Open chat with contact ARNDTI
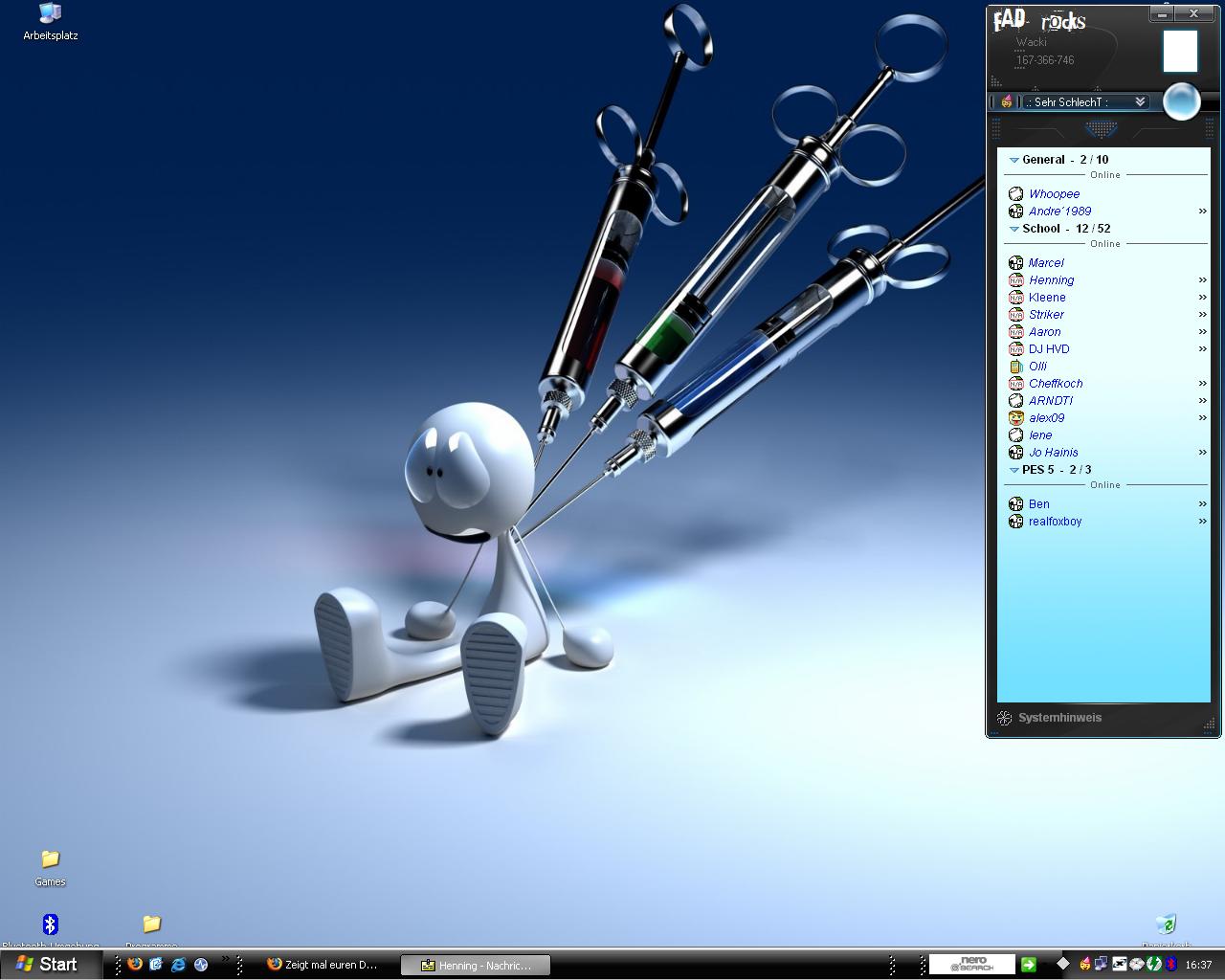The width and height of the screenshot is (1225, 980). point(1051,401)
